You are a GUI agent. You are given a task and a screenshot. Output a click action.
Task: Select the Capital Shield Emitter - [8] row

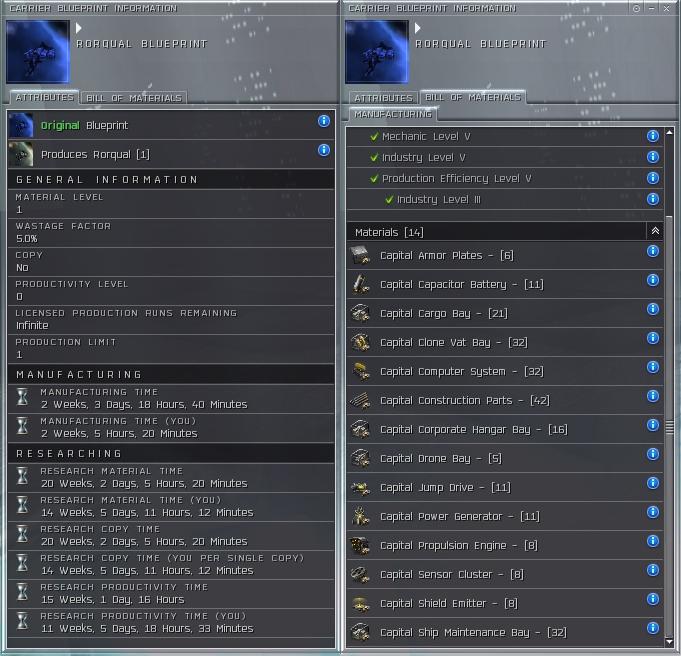[x=505, y=603]
